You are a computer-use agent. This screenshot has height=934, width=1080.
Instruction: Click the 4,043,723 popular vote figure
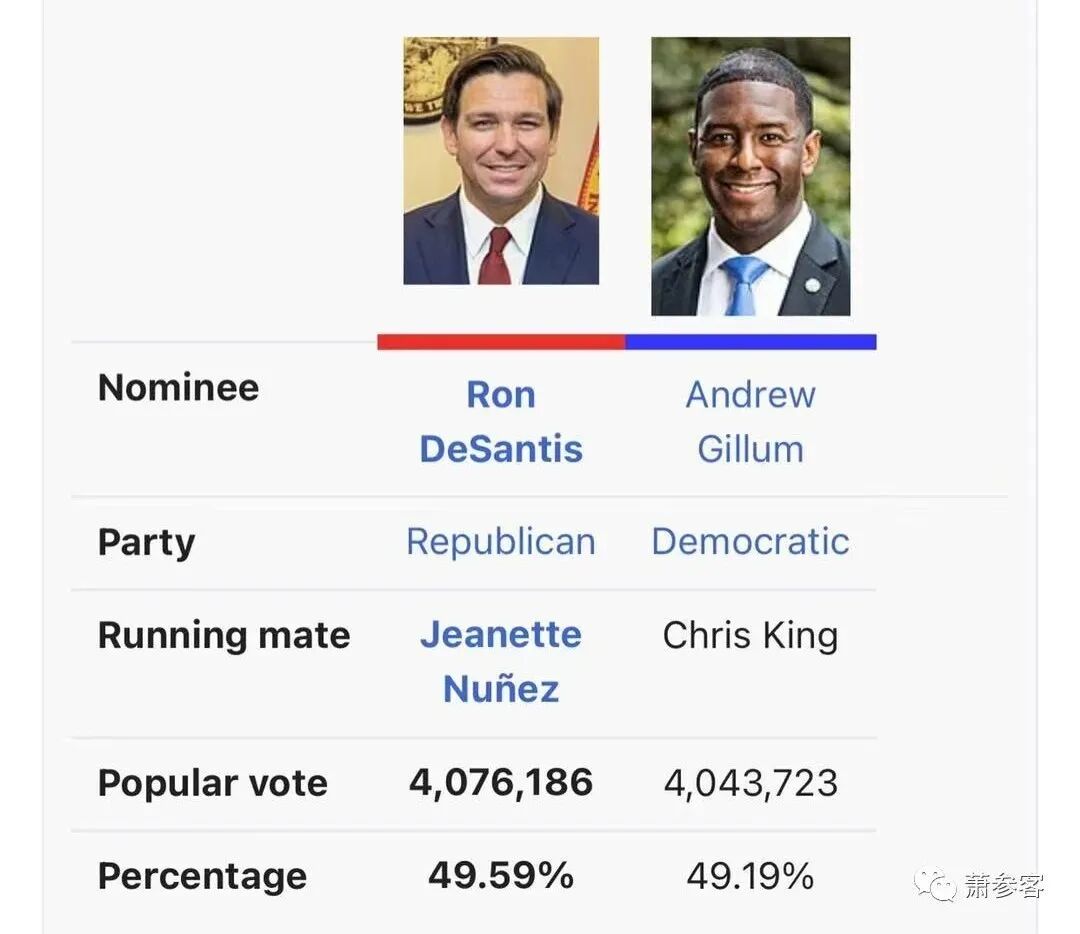(751, 784)
